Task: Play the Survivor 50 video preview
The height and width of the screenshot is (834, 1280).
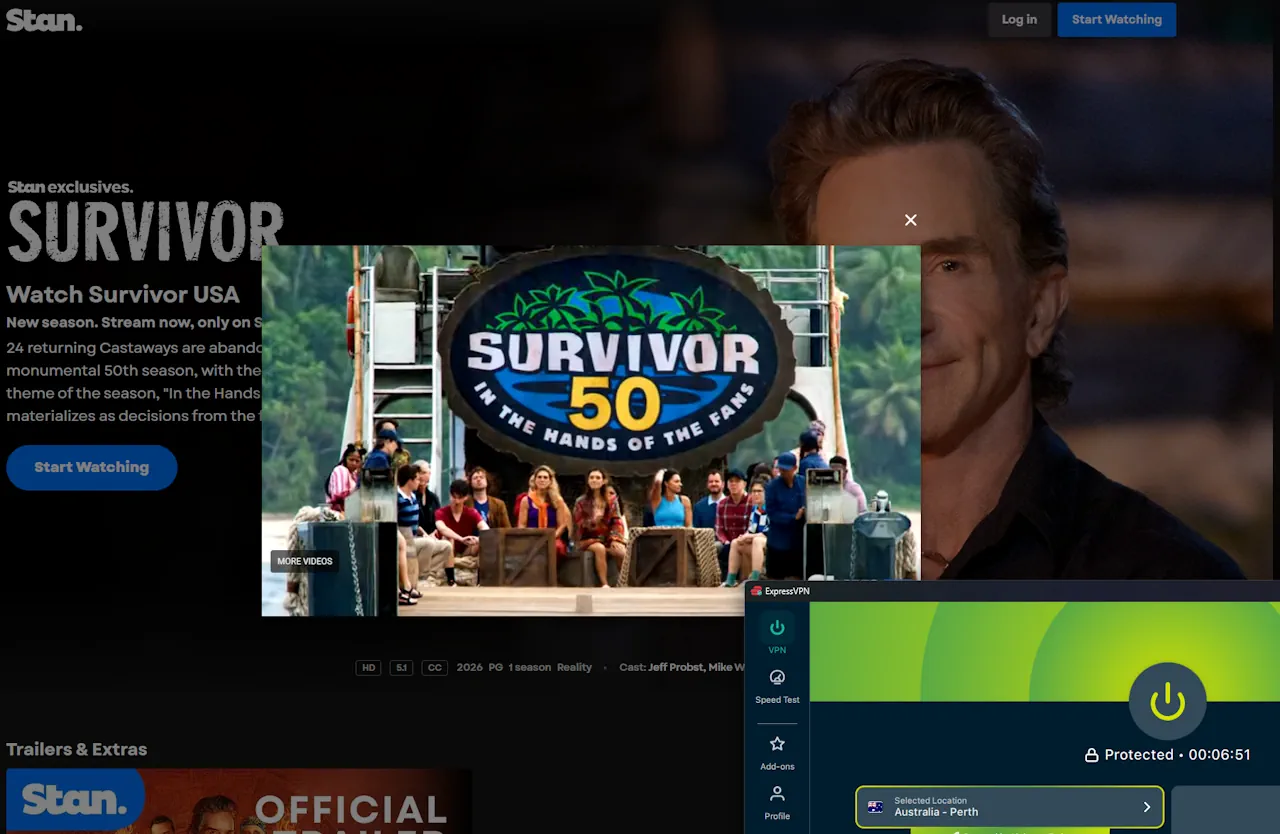Action: tap(591, 430)
